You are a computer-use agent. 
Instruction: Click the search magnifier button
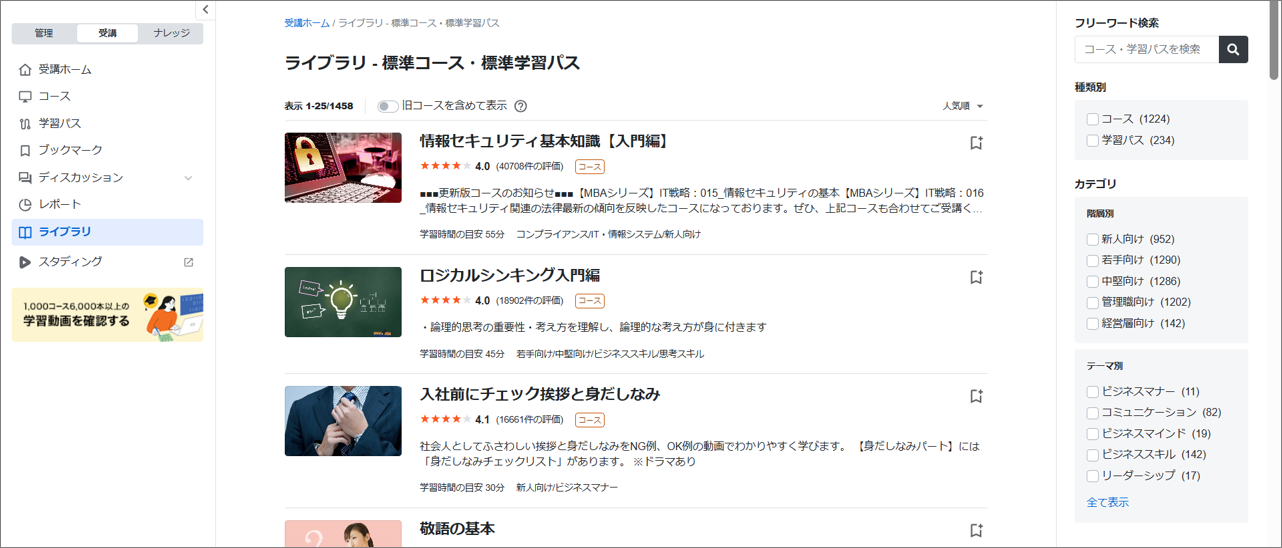(1233, 49)
